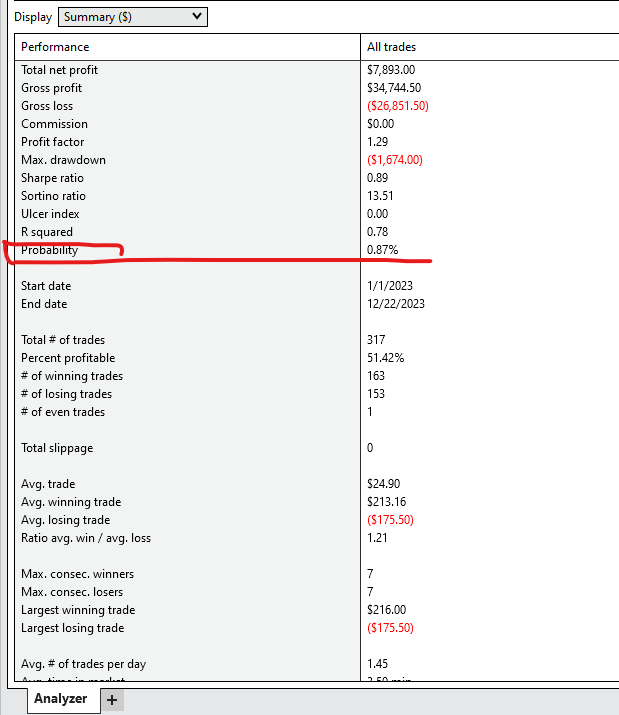Viewport: 619px width, 715px height.
Task: Click the 0.87% probability value
Action: pos(385,250)
